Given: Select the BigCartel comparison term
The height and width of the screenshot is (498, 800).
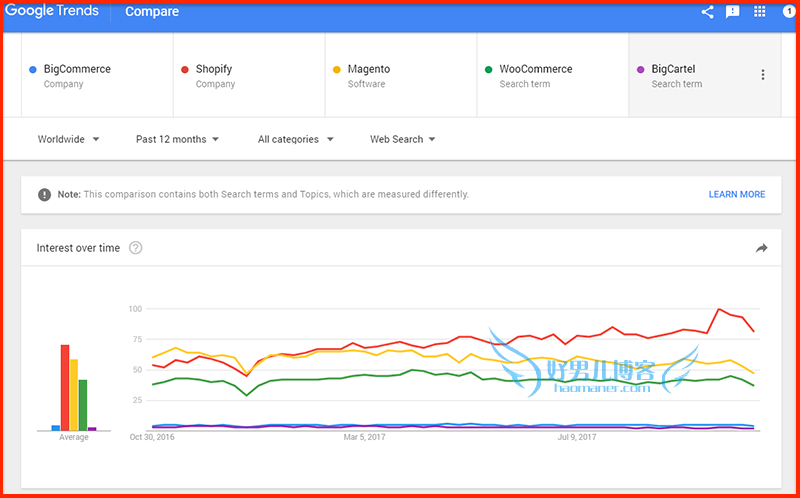Looking at the screenshot, I should (705, 75).
